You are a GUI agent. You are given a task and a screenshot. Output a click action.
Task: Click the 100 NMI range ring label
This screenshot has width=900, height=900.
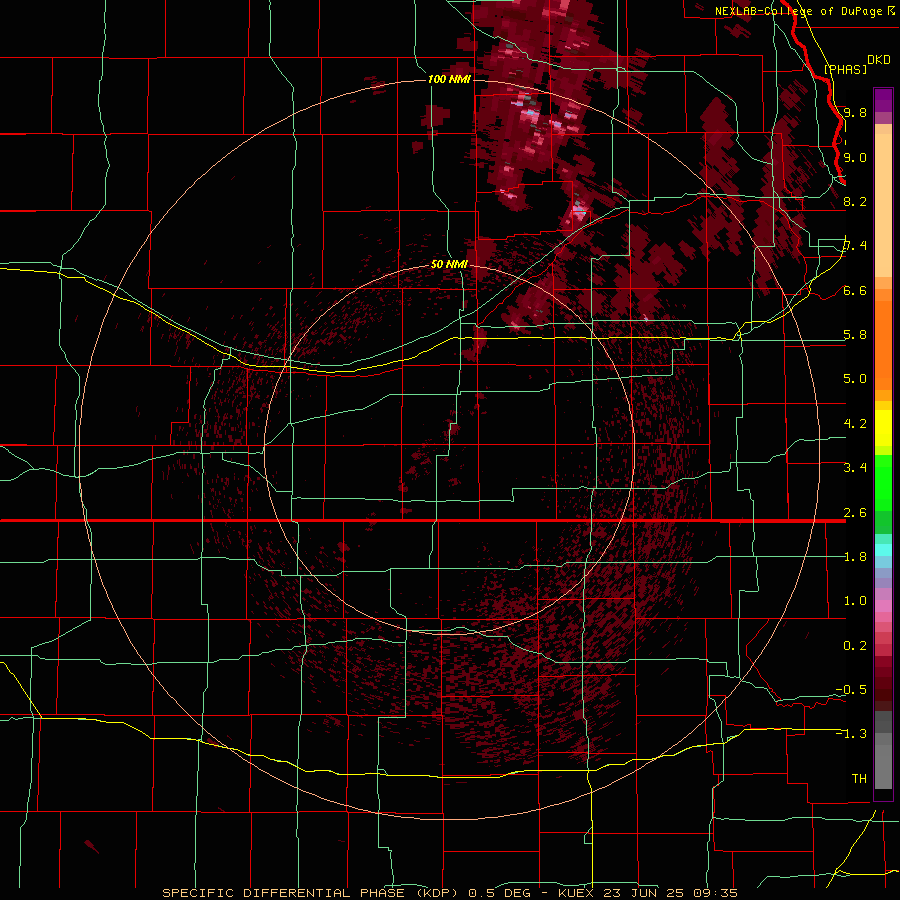(449, 79)
